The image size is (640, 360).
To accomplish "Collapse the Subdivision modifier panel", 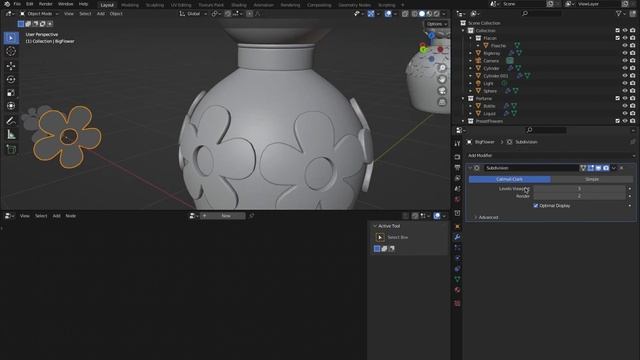I will click(470, 168).
